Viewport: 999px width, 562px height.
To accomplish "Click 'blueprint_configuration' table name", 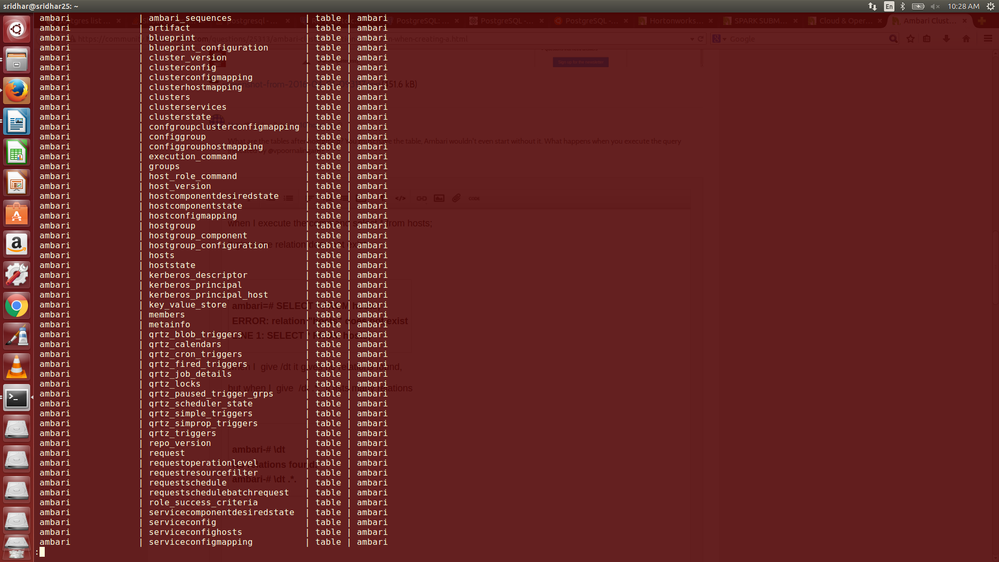I will [x=208, y=48].
